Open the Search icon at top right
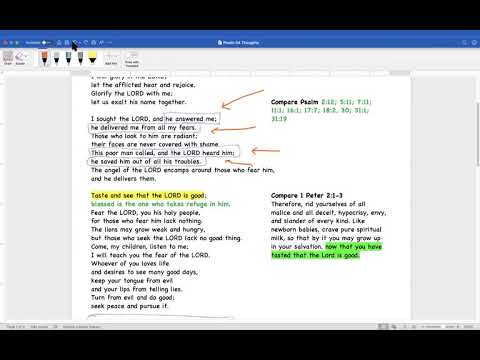Image resolution: width=480 pixels, height=360 pixels. (x=465, y=43)
